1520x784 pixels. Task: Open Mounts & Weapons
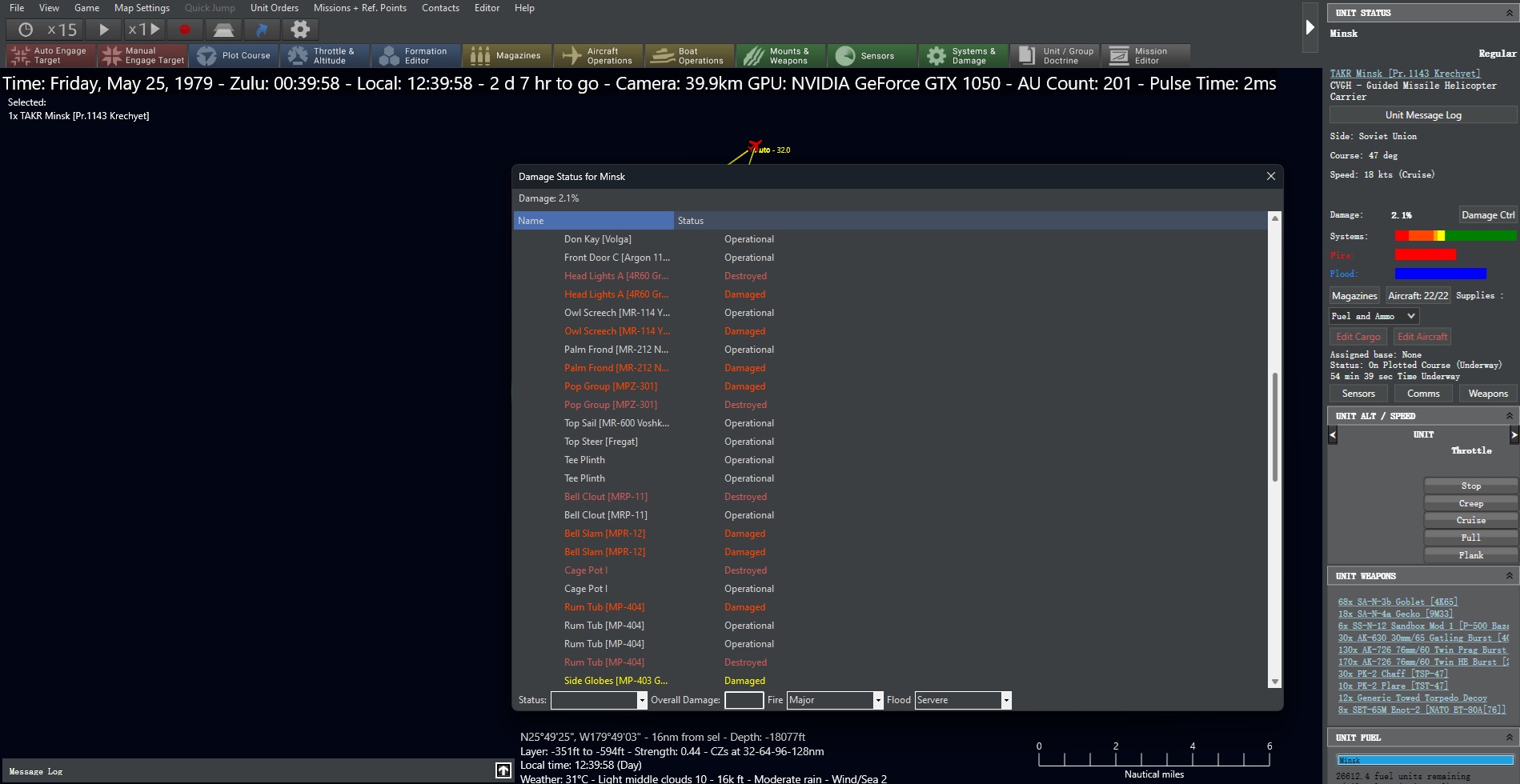click(781, 55)
